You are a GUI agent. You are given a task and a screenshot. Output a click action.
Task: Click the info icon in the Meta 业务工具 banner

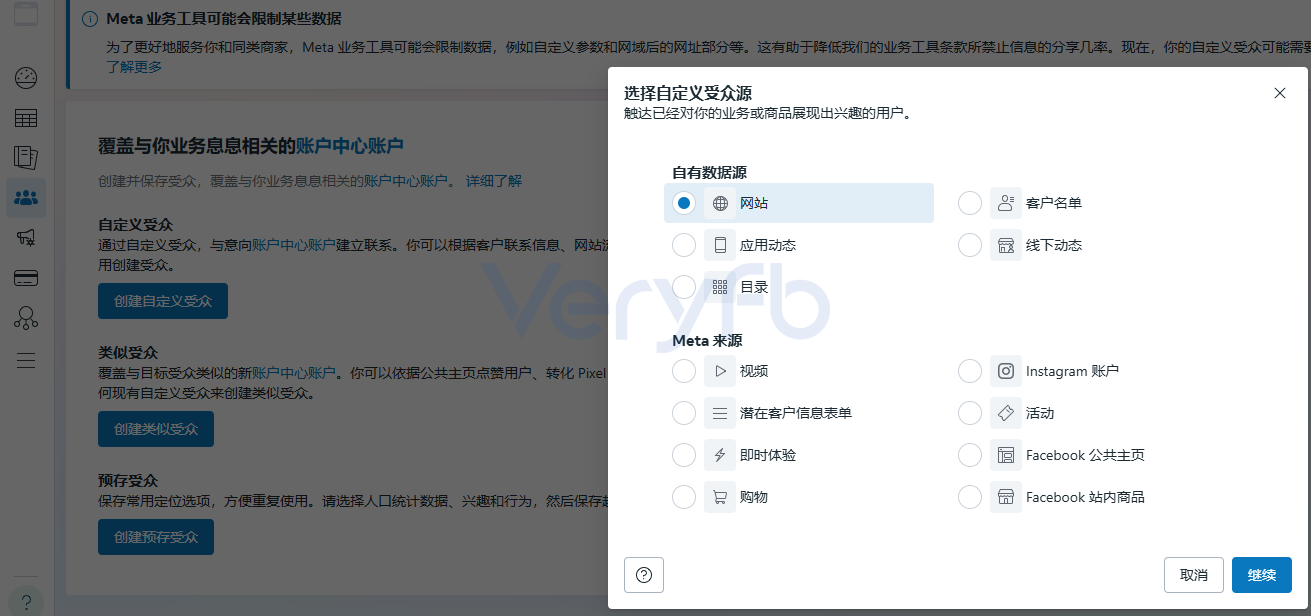pyautogui.click(x=90, y=19)
